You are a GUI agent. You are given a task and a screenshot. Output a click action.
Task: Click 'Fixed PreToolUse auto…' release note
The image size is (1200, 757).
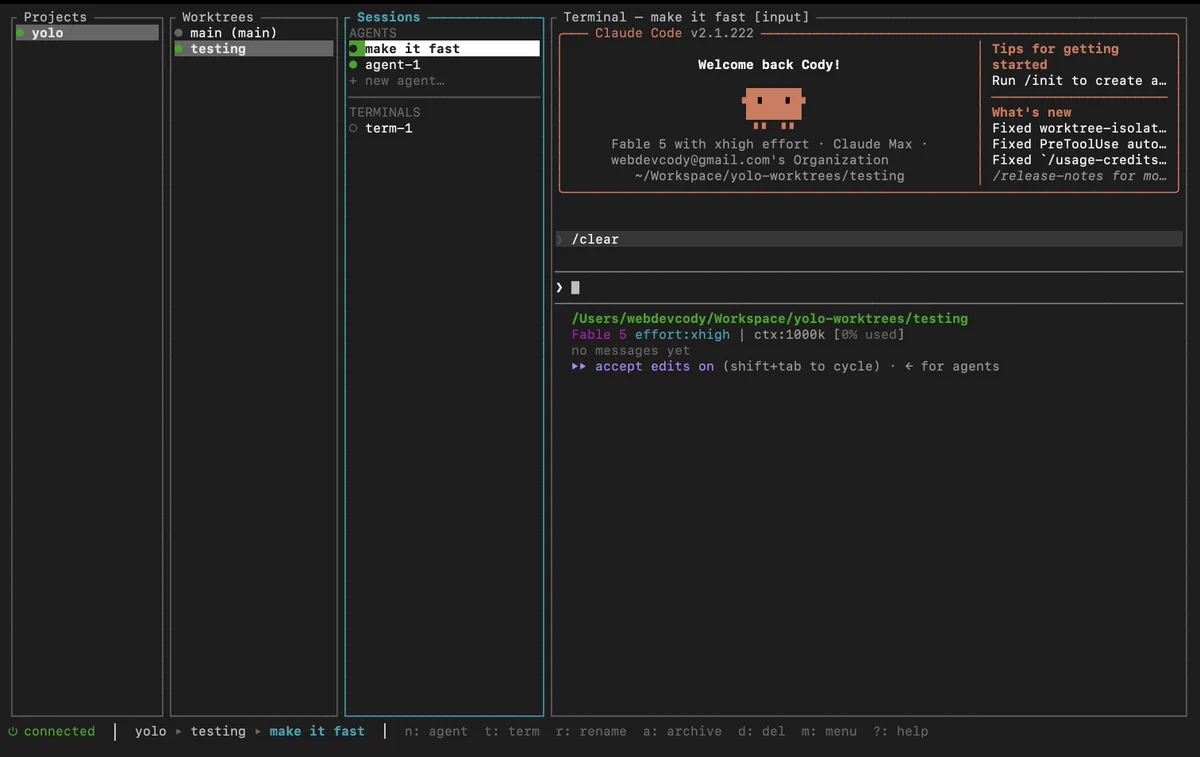click(x=1079, y=144)
